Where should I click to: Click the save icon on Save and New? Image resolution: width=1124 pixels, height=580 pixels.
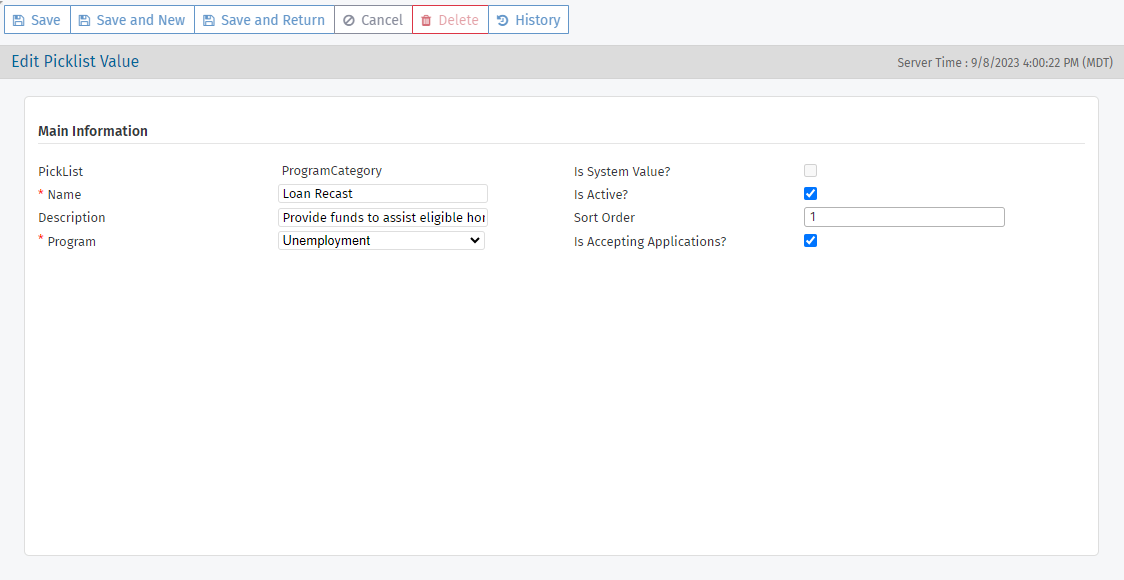tap(86, 19)
